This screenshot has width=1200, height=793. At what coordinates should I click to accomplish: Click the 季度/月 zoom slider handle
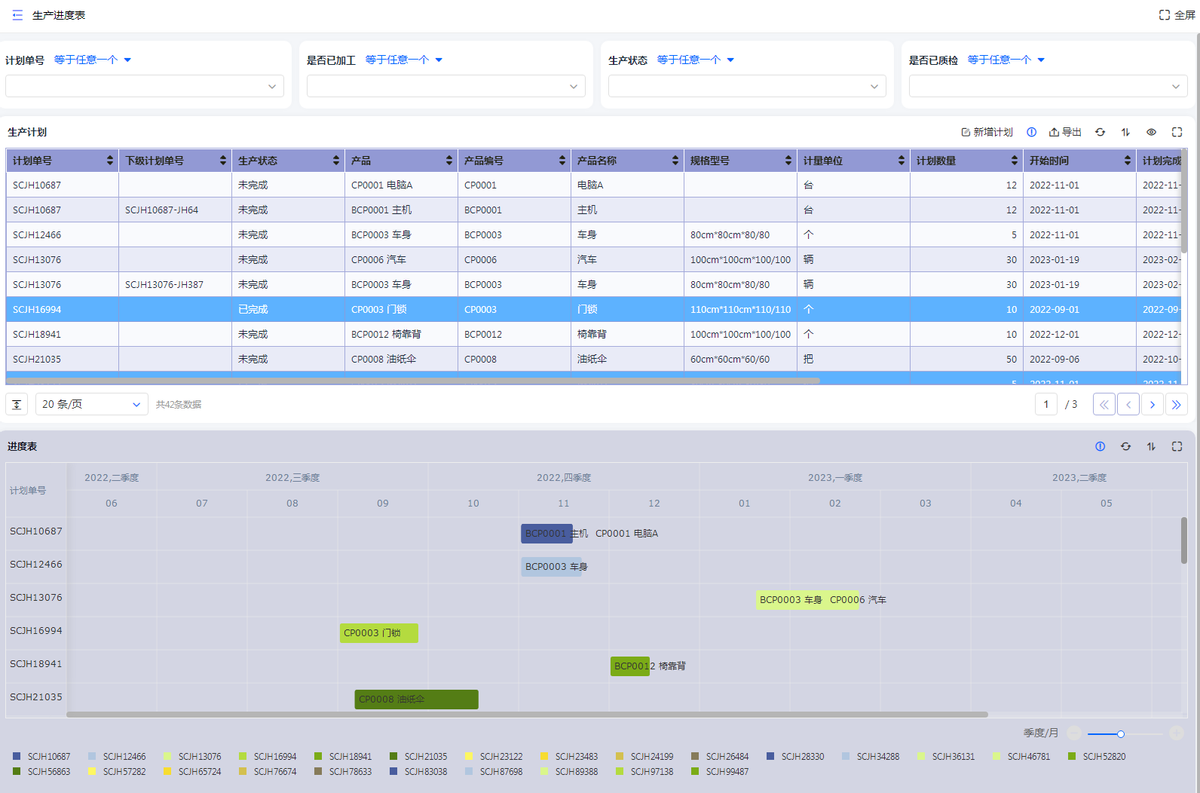1121,733
